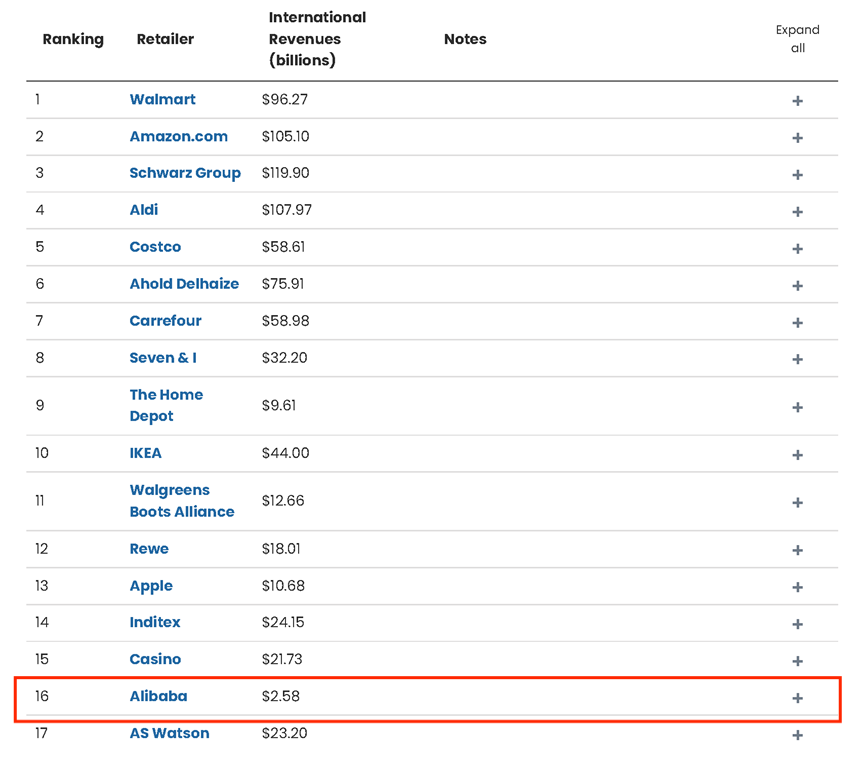Click the International Revenues (billions) header

tap(317, 39)
